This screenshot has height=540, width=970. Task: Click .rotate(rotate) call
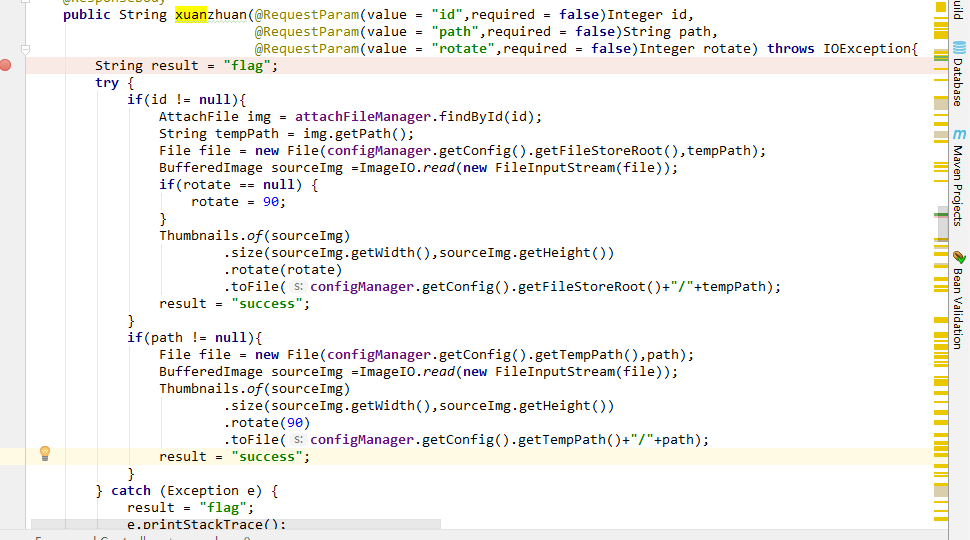(283, 270)
